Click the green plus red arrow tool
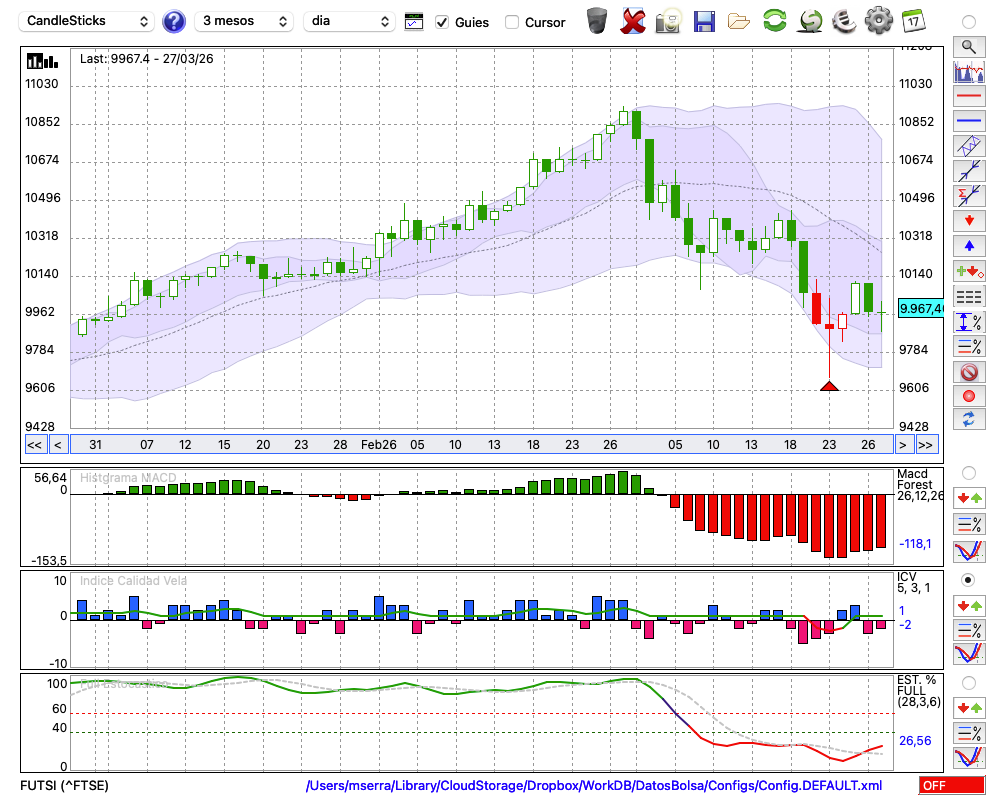 969,271
